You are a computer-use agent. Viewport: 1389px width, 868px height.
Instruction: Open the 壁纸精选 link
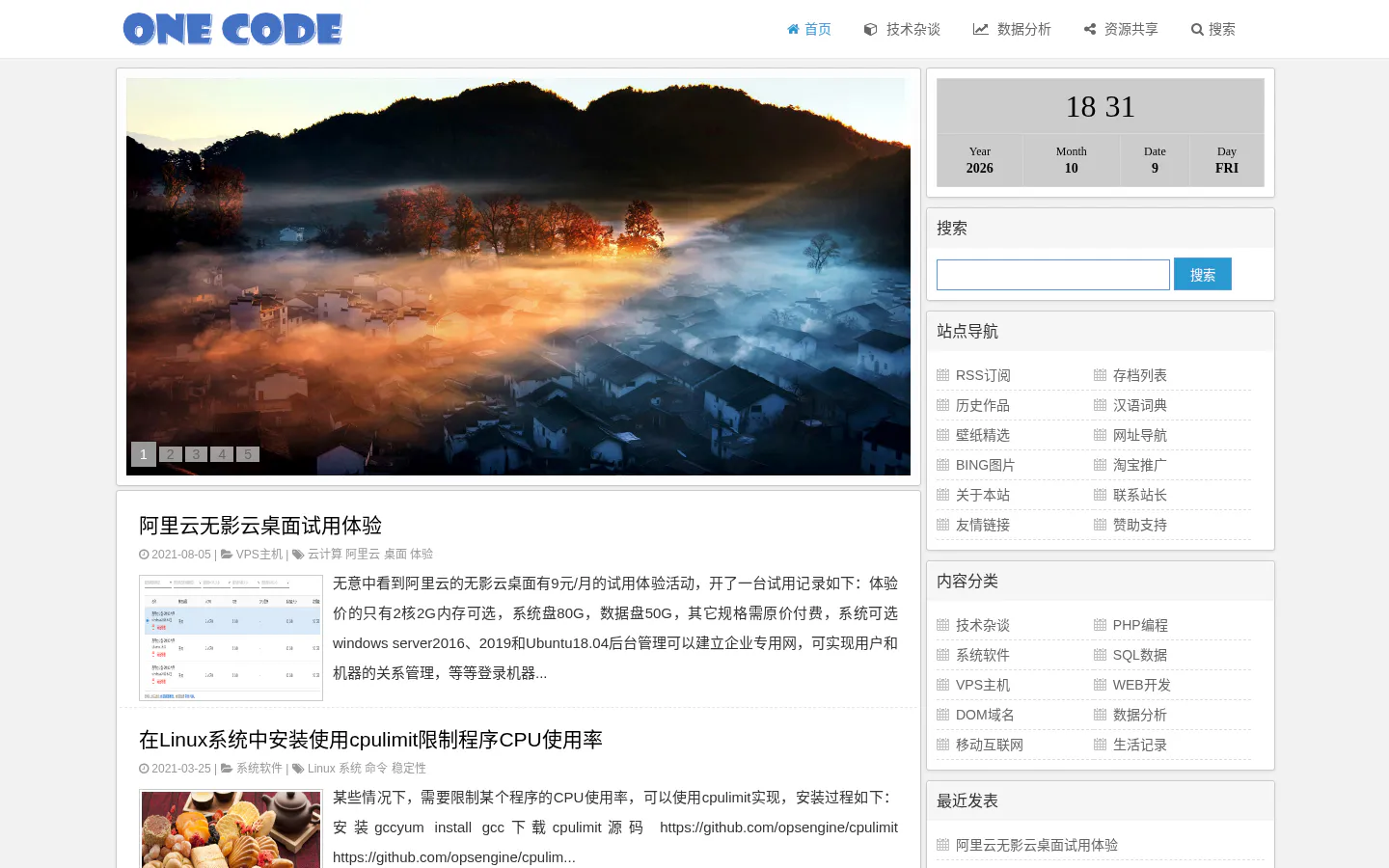[983, 435]
